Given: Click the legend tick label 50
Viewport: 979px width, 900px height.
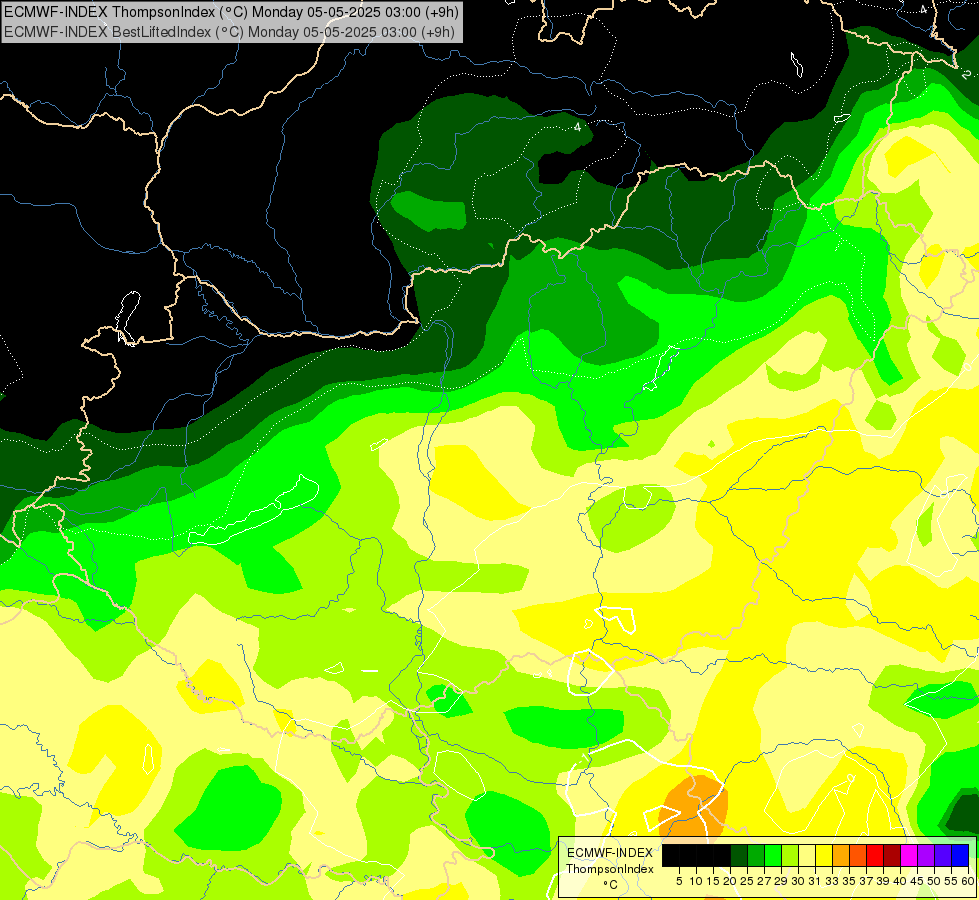Looking at the screenshot, I should pos(934,881).
